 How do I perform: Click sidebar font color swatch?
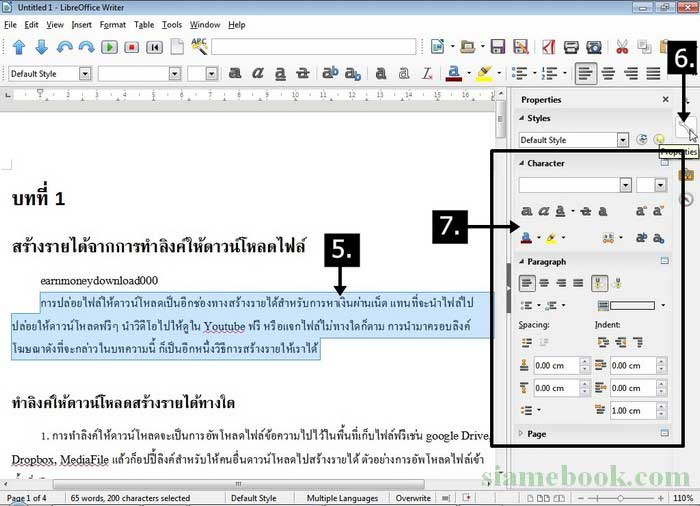click(x=526, y=238)
